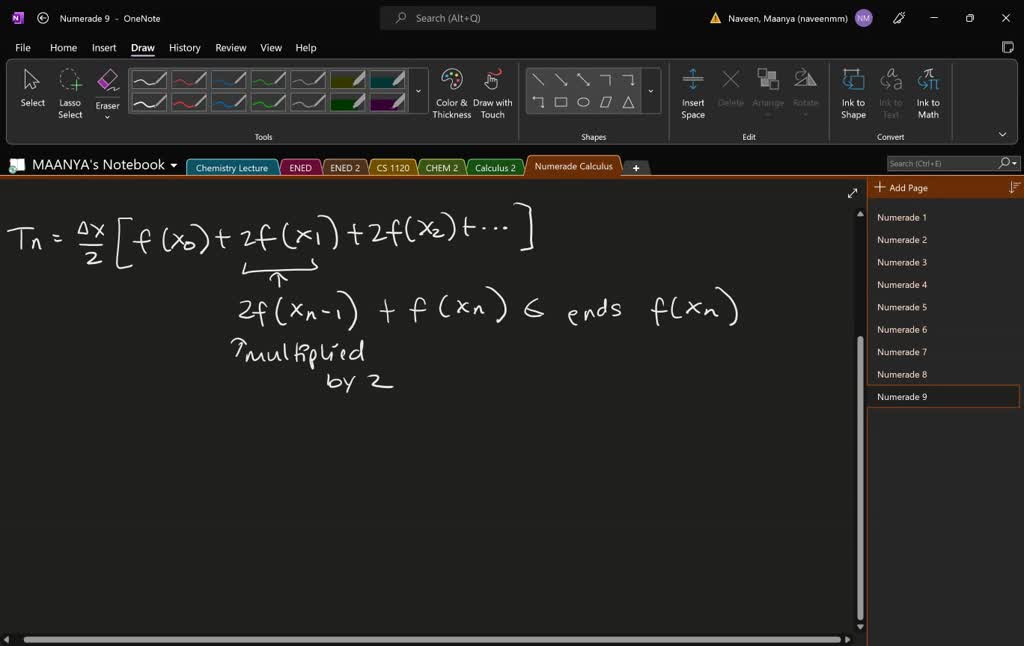Viewport: 1024px width, 646px height.
Task: Open the Shapes gallery dropdown
Action: click(651, 91)
